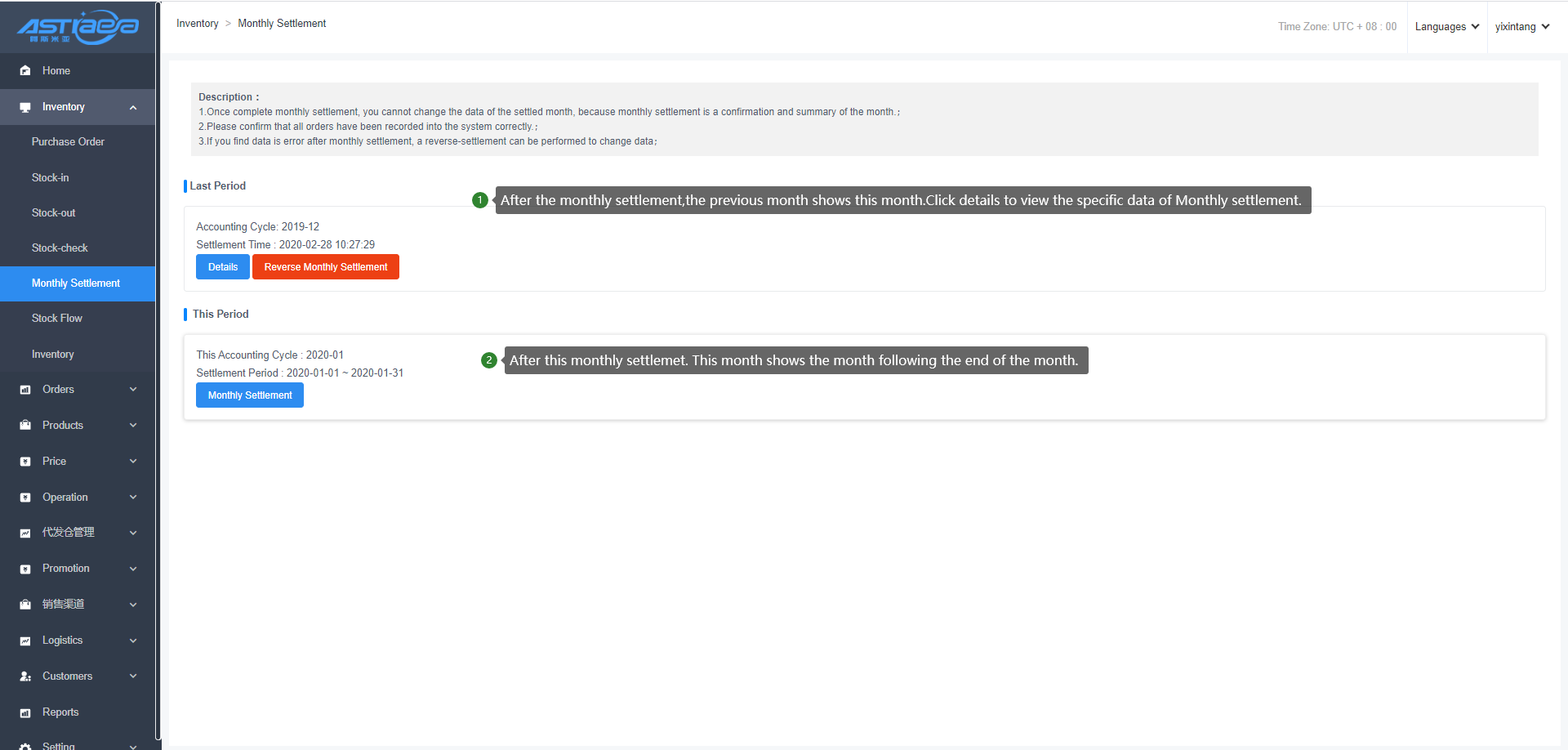Run Monthly Settlement for This Period
Screen dimensions: 1568x750
249,395
